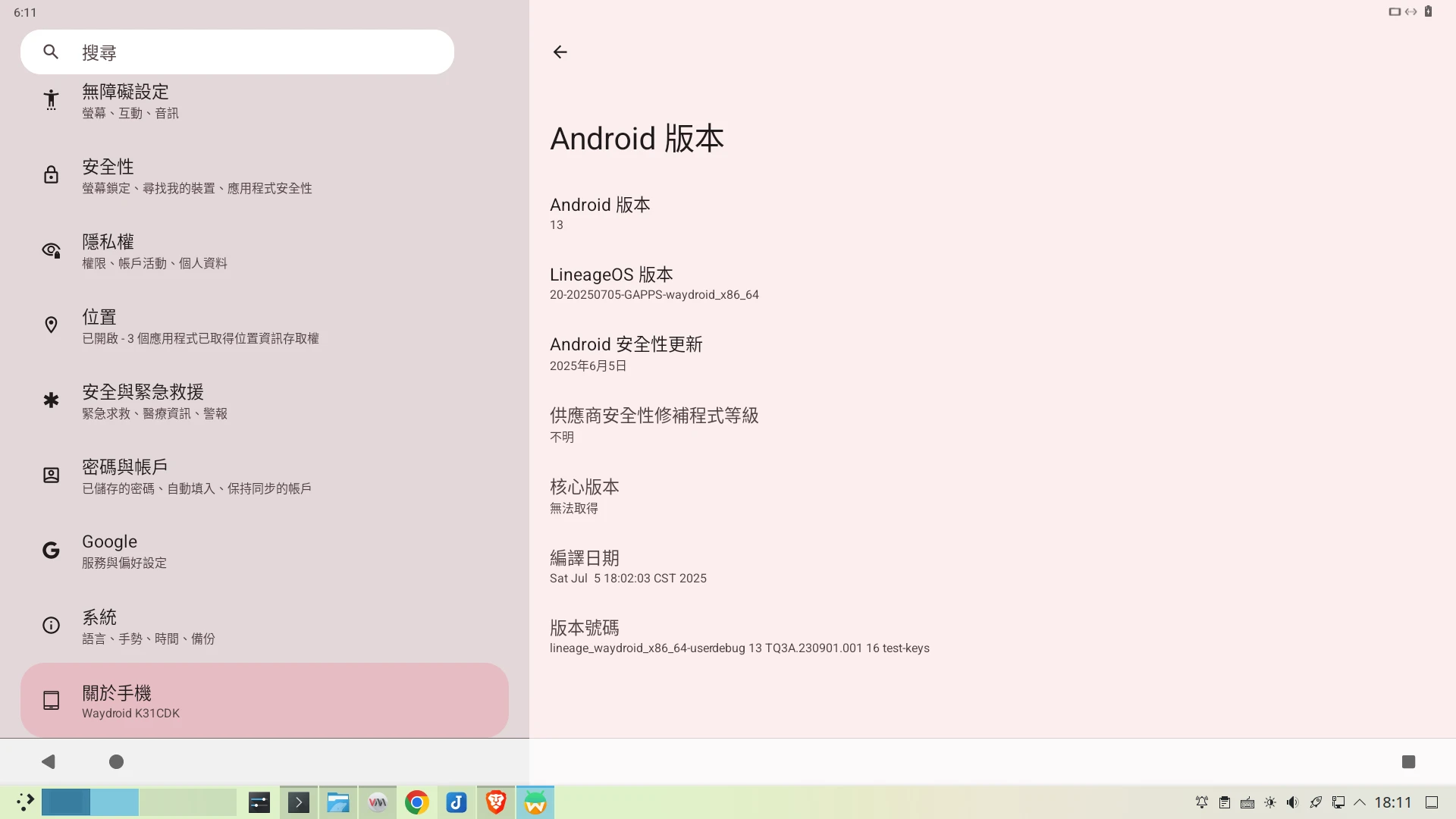This screenshot has height=819, width=1456.
Task: Click the asterisk icon beside 安全與緊急救援
Action: click(x=51, y=400)
